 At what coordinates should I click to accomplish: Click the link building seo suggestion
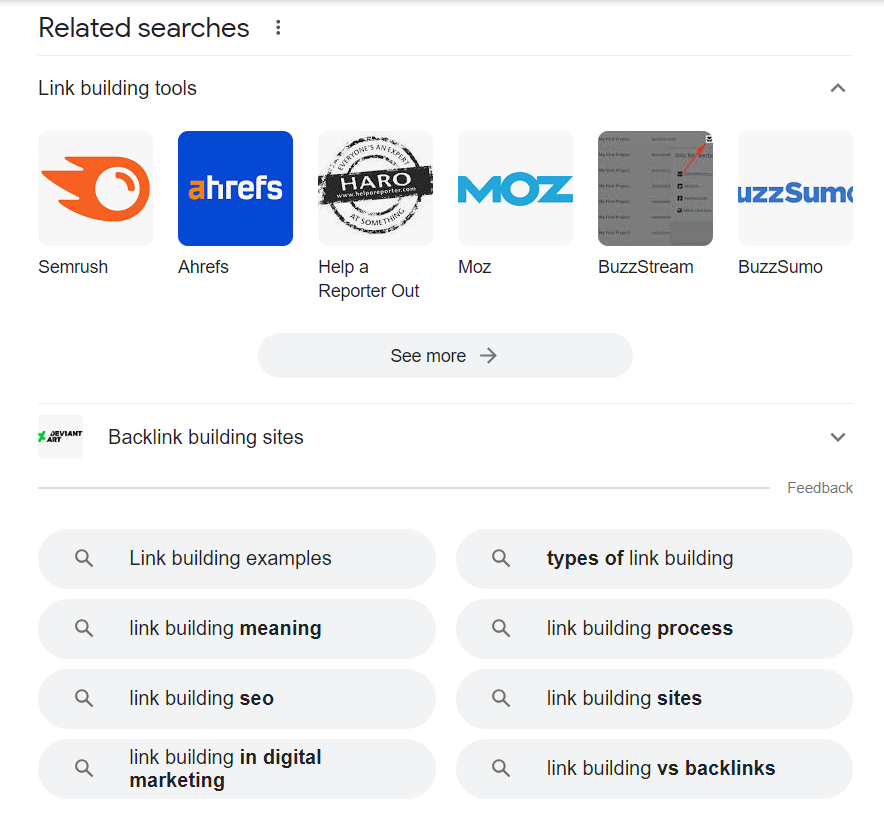(237, 699)
